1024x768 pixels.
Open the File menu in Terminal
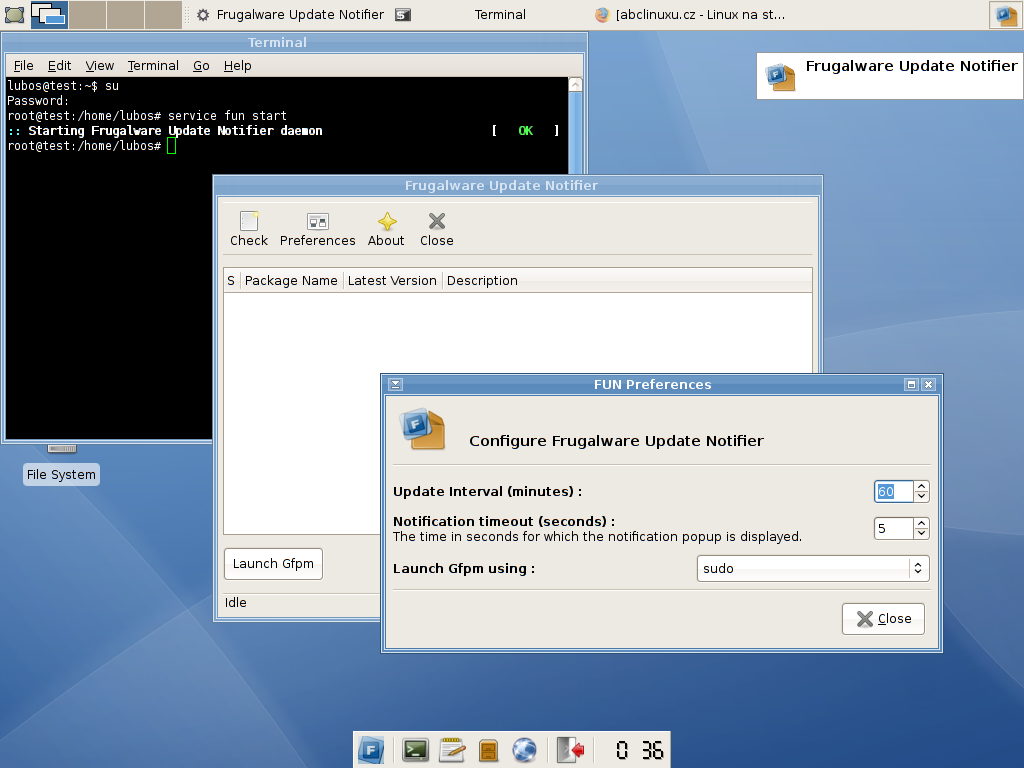click(x=24, y=65)
